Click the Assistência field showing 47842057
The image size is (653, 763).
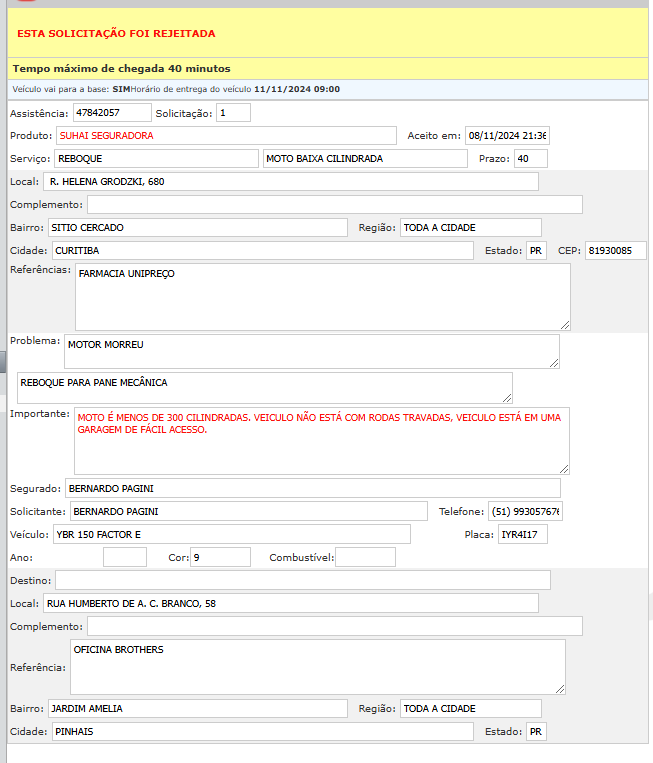coord(112,113)
